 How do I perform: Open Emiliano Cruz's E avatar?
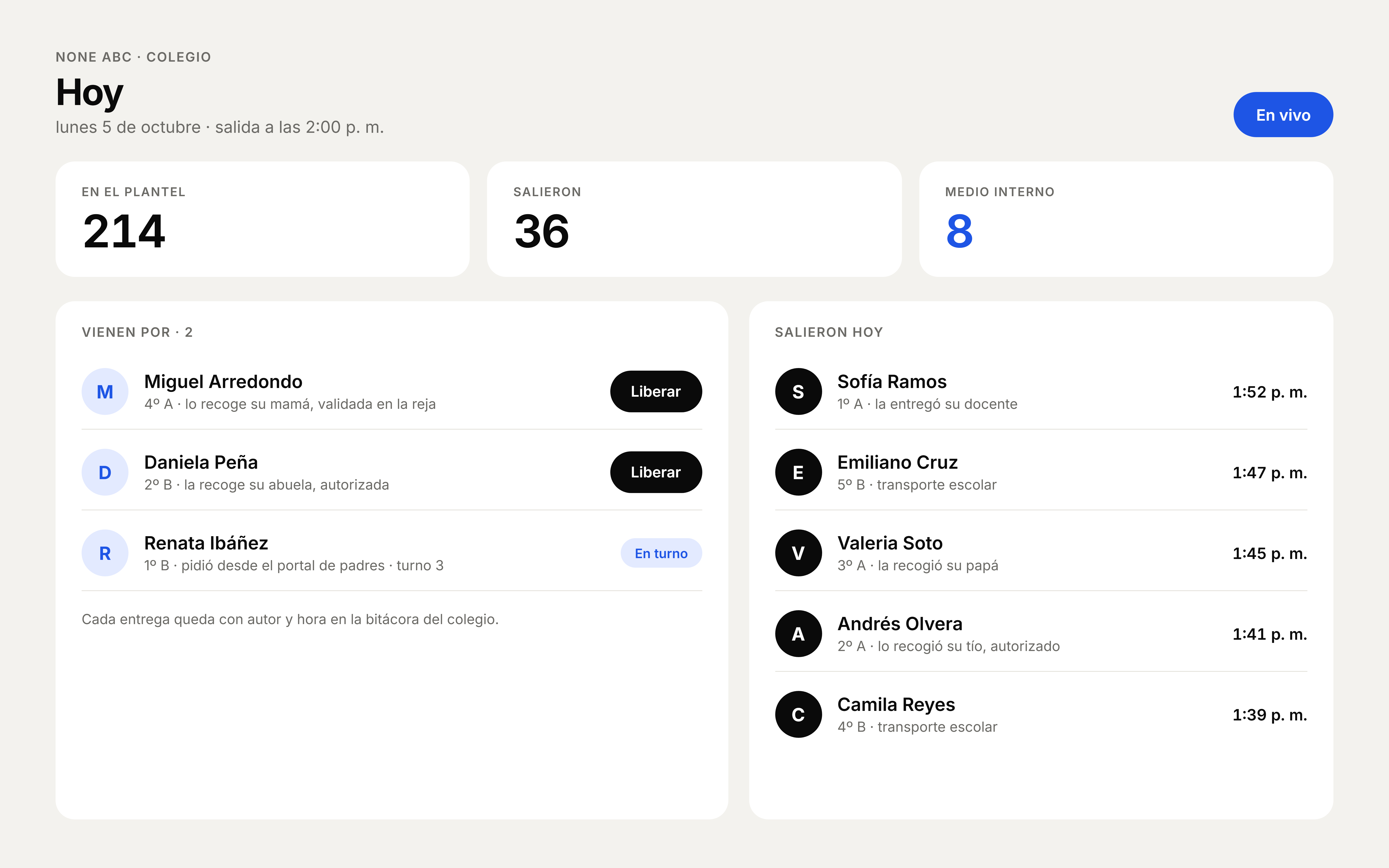798,472
